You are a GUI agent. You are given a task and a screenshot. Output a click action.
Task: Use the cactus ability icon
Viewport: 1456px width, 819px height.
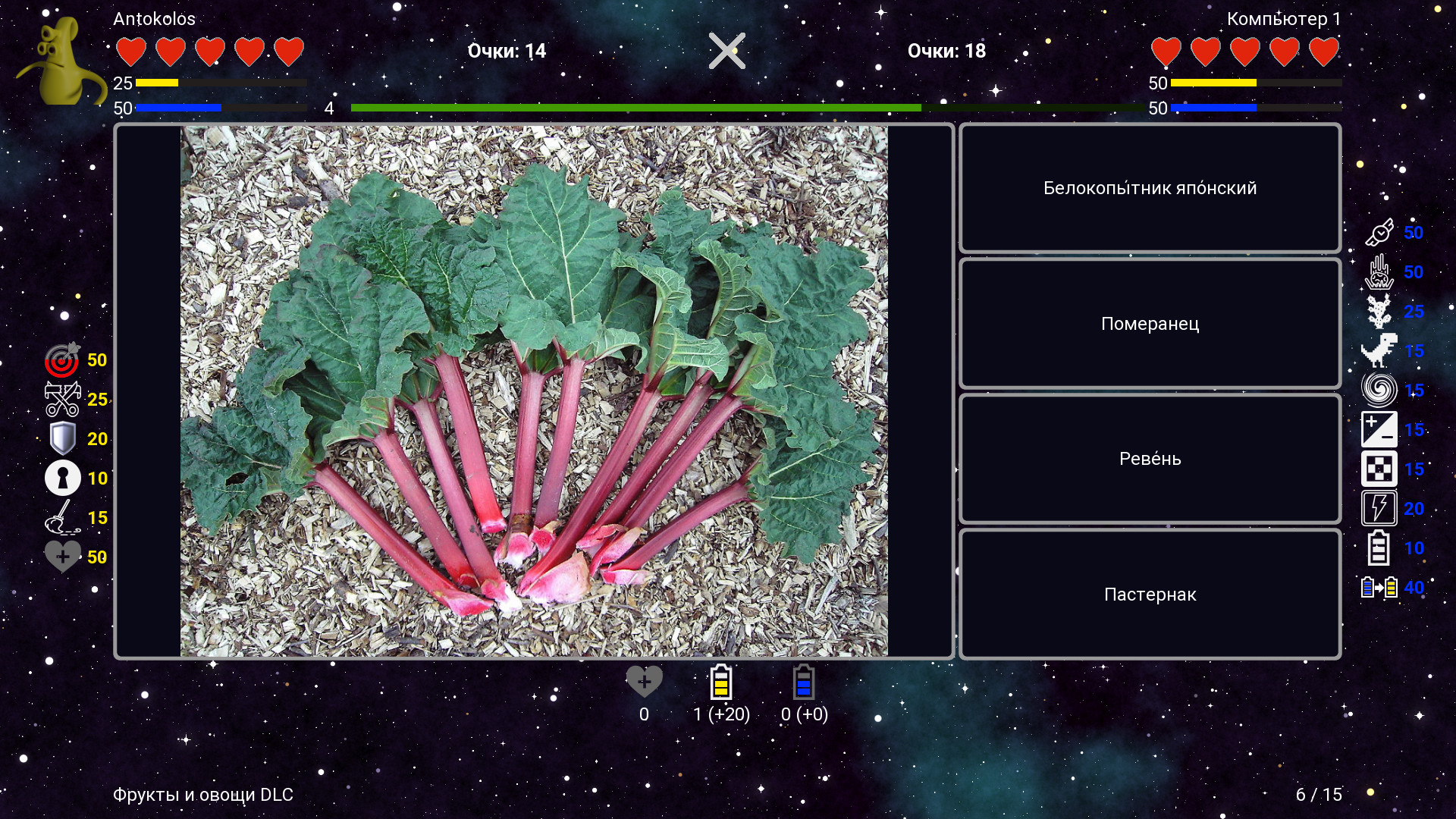1379,312
